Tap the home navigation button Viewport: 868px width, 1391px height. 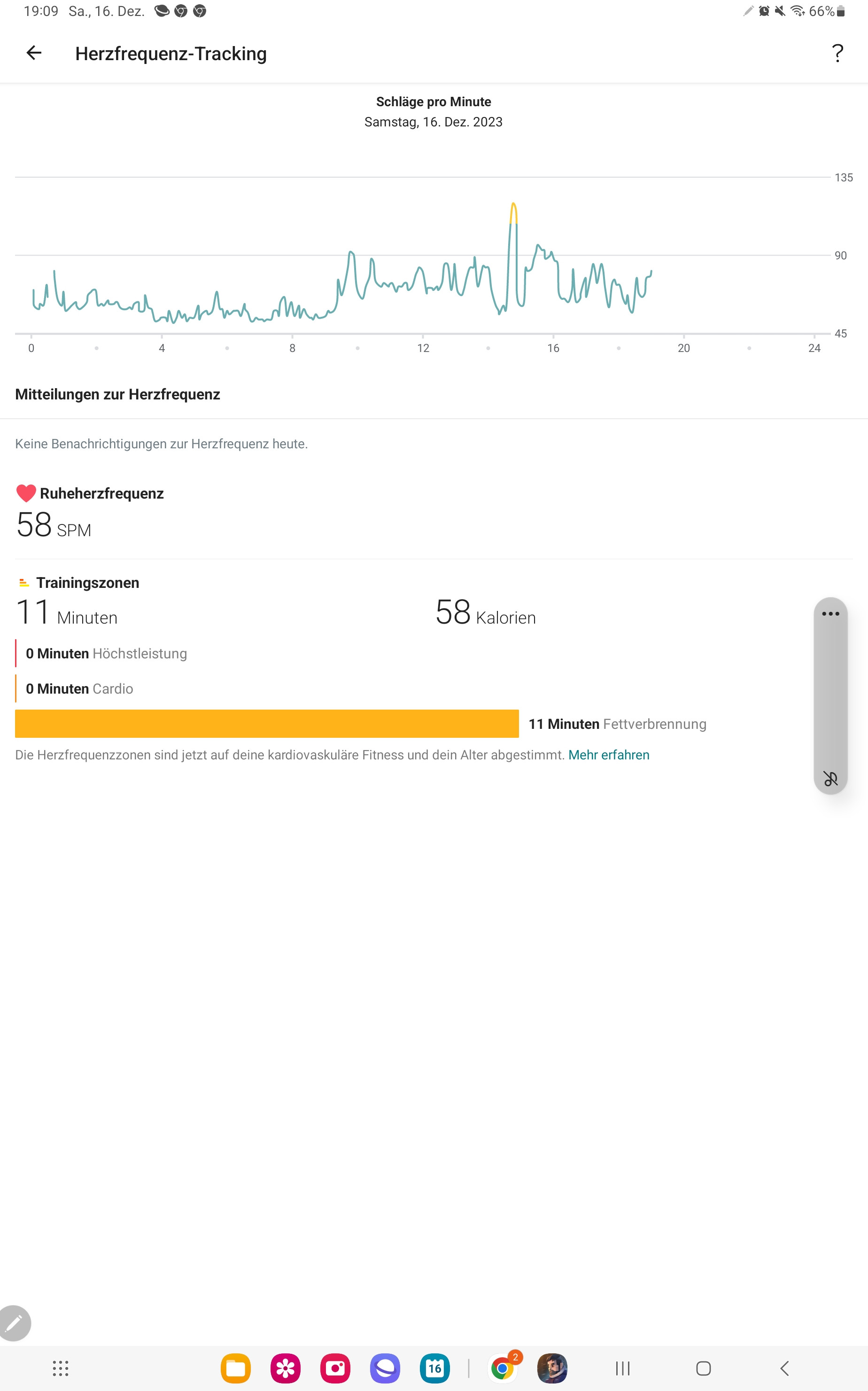tap(703, 1368)
